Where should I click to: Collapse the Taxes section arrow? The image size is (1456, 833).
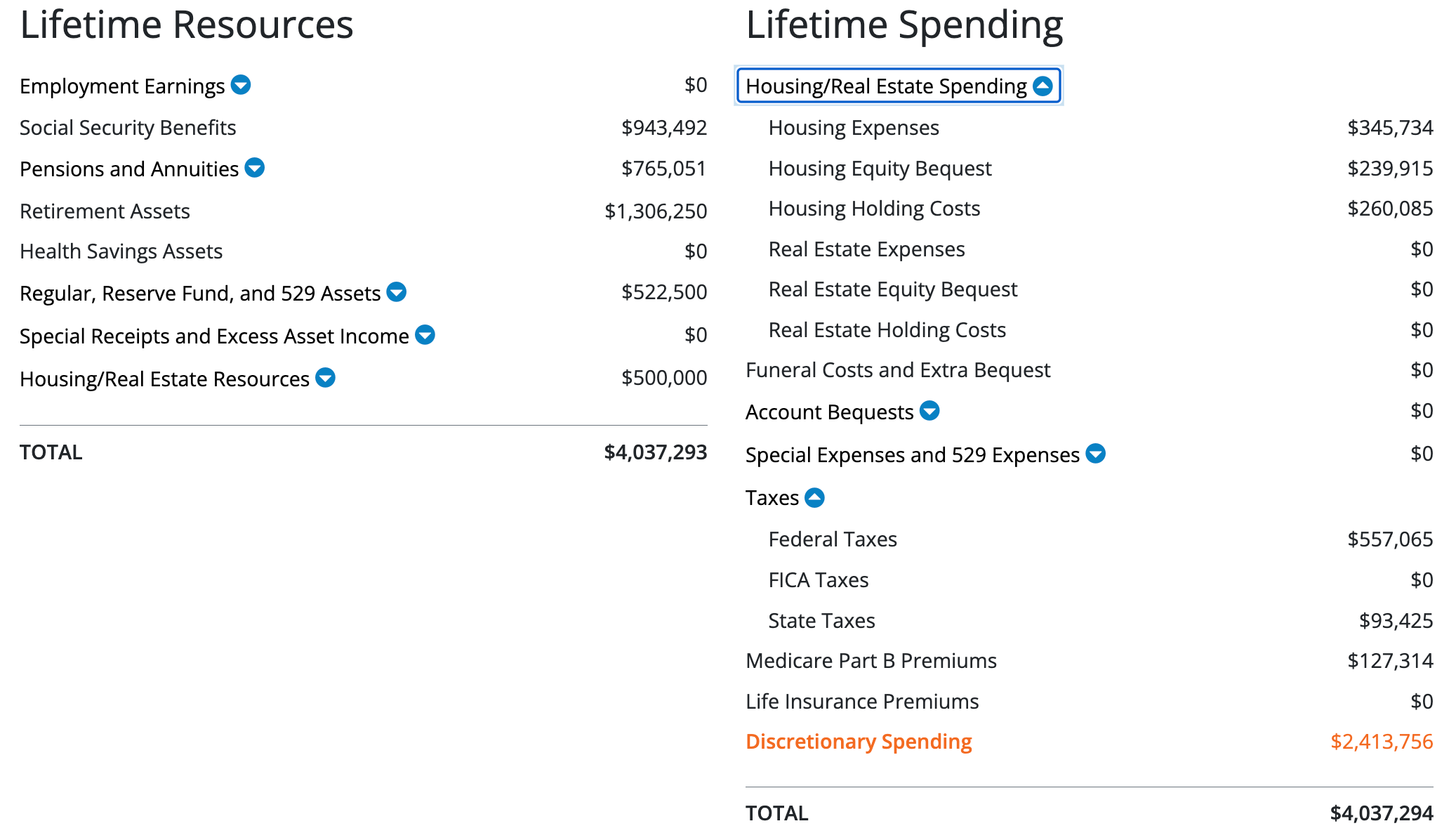click(x=814, y=498)
